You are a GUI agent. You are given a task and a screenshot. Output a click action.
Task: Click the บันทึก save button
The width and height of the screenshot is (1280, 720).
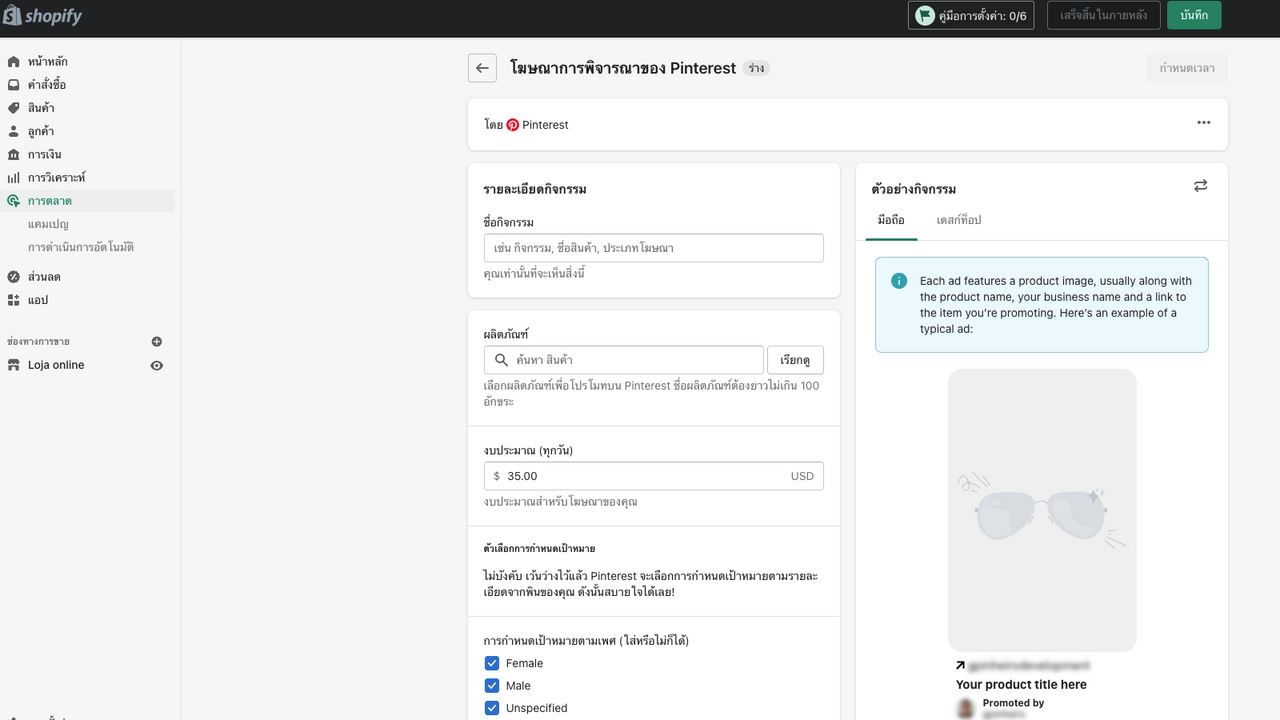1194,15
